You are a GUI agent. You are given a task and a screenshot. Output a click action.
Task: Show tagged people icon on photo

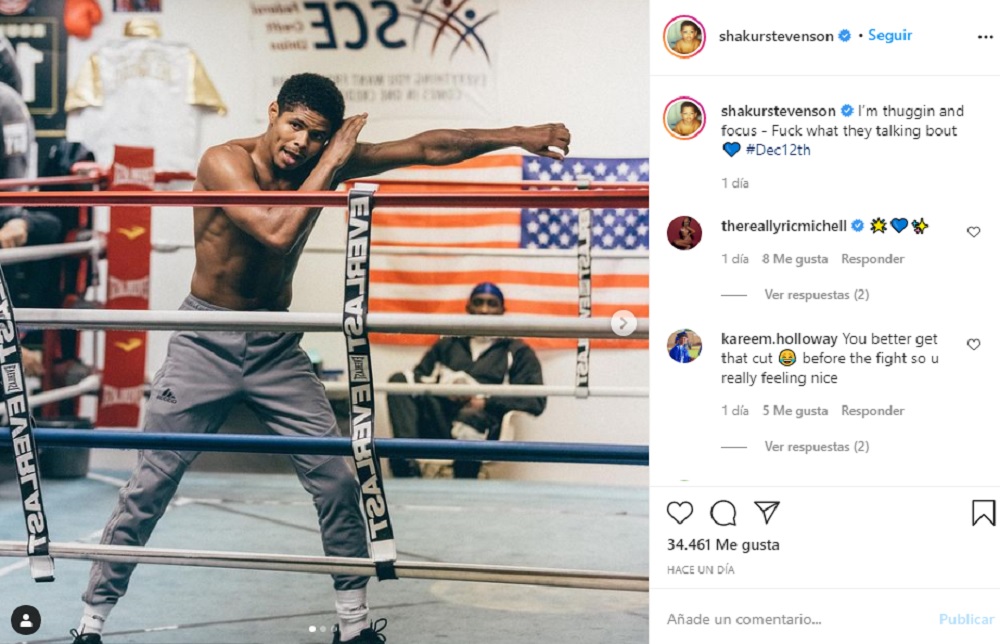[x=26, y=620]
